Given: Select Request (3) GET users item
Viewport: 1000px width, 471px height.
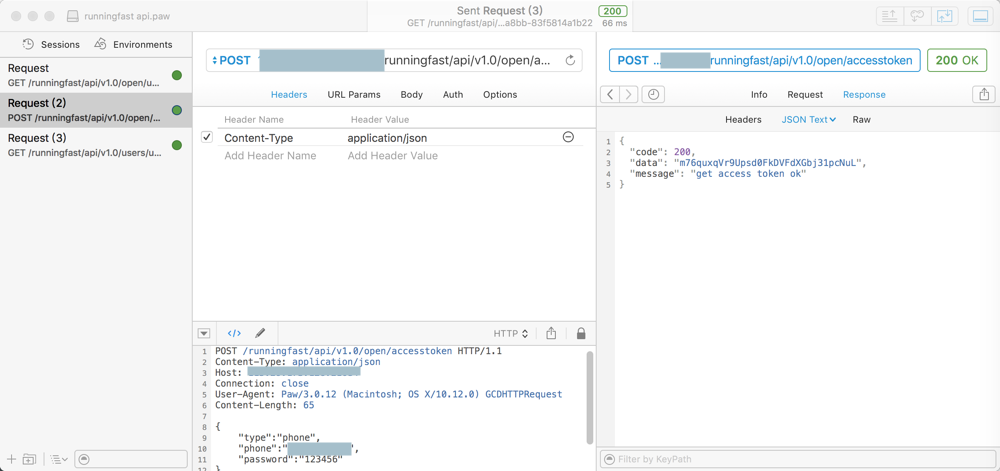Looking at the screenshot, I should 96,145.
